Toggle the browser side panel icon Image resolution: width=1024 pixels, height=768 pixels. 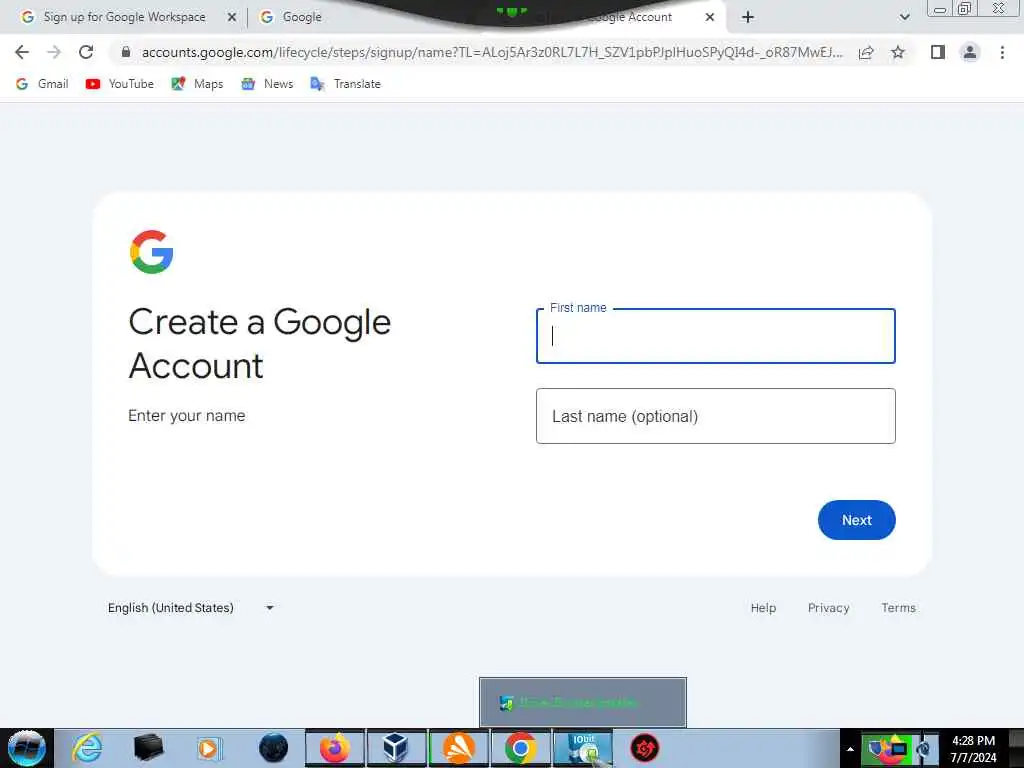click(938, 52)
